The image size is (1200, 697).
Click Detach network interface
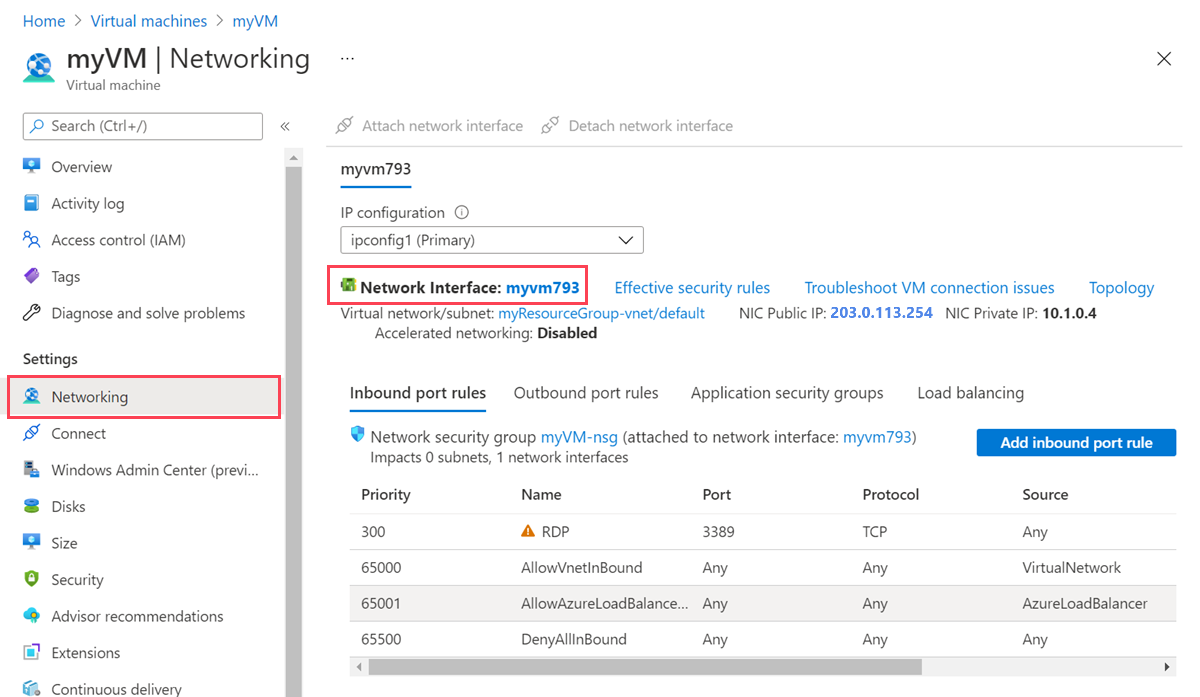(637, 126)
